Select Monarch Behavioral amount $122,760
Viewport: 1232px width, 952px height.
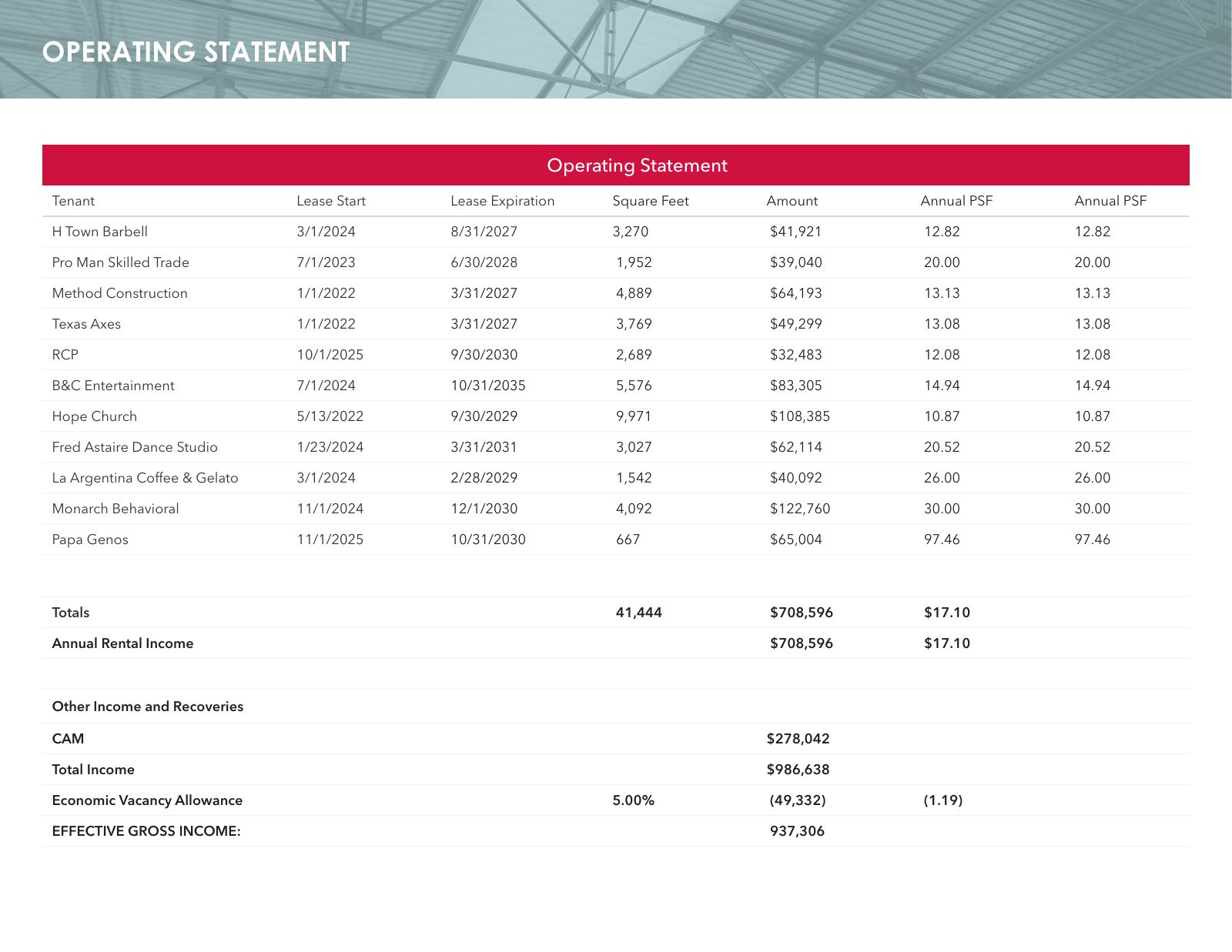pyautogui.click(x=800, y=509)
